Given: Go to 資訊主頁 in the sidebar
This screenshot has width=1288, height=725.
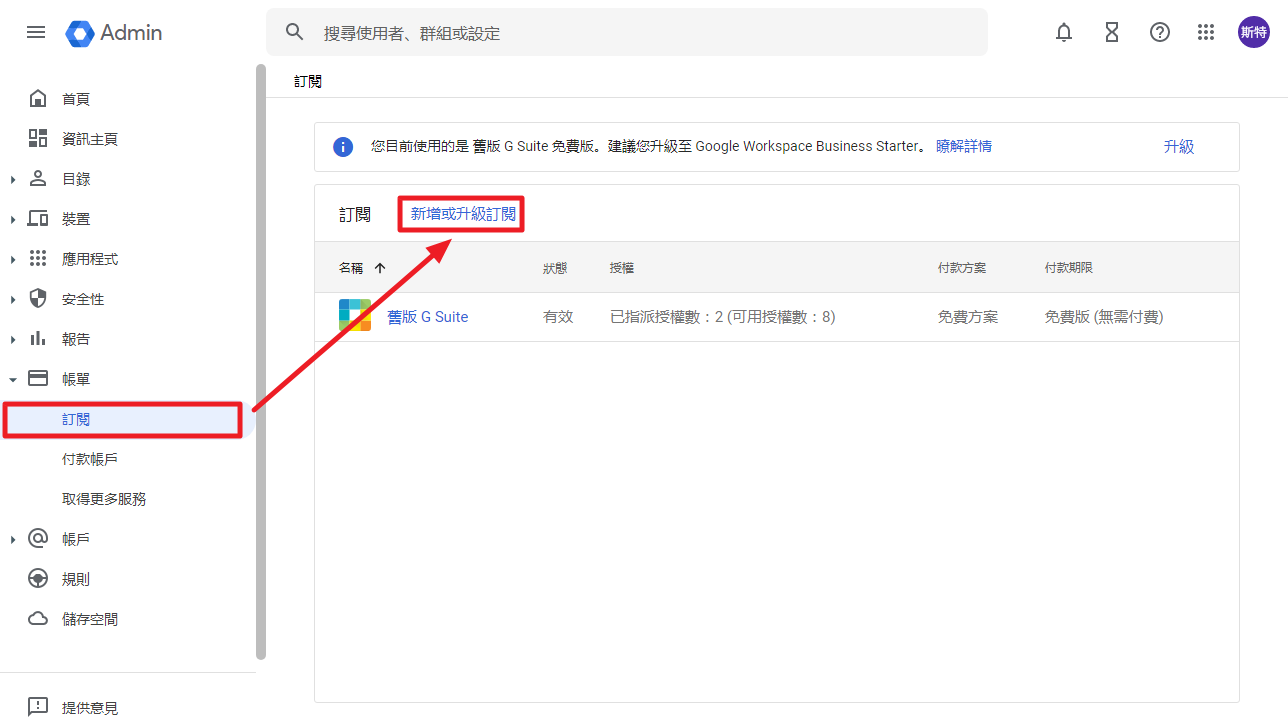Looking at the screenshot, I should (90, 139).
